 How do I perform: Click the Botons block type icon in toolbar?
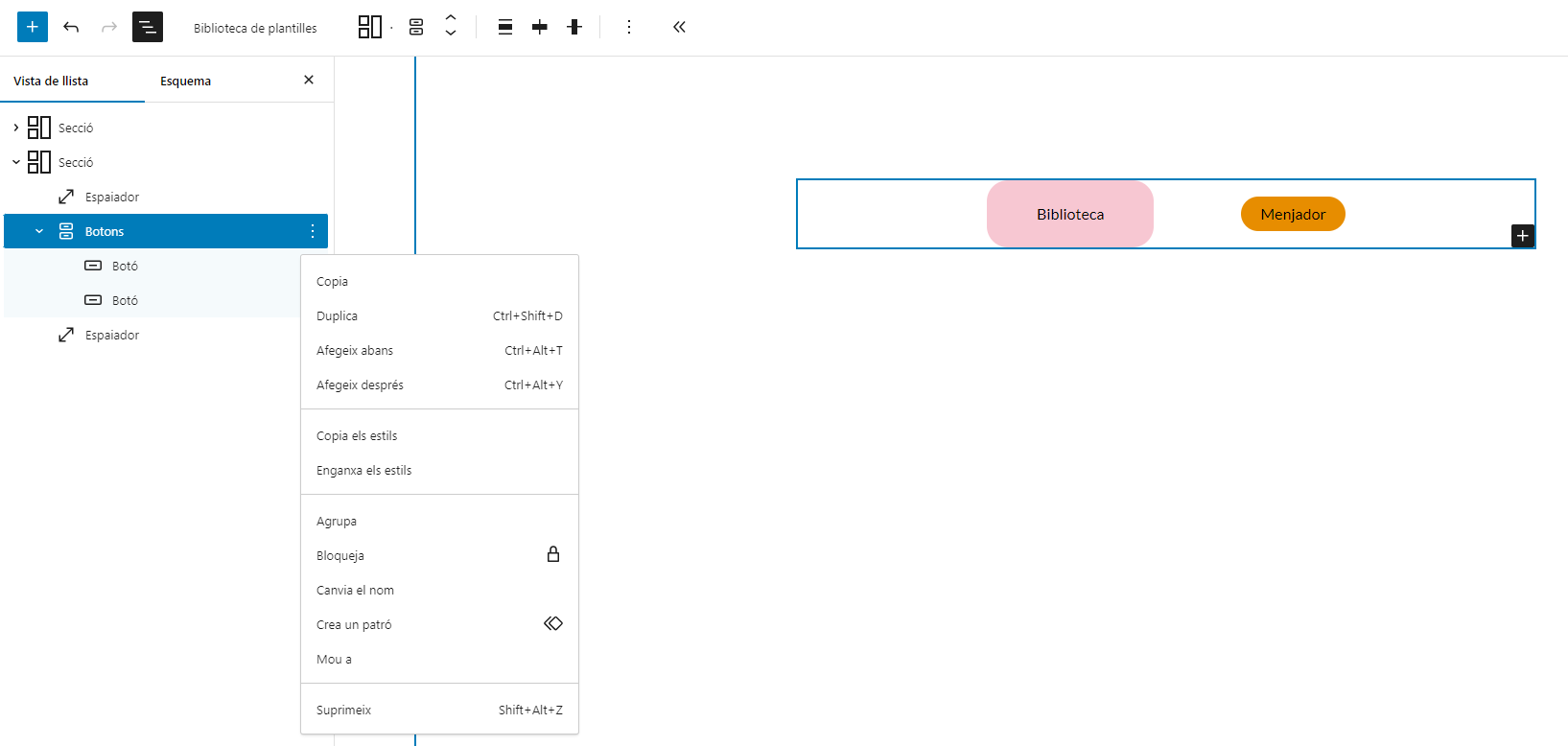click(x=416, y=27)
